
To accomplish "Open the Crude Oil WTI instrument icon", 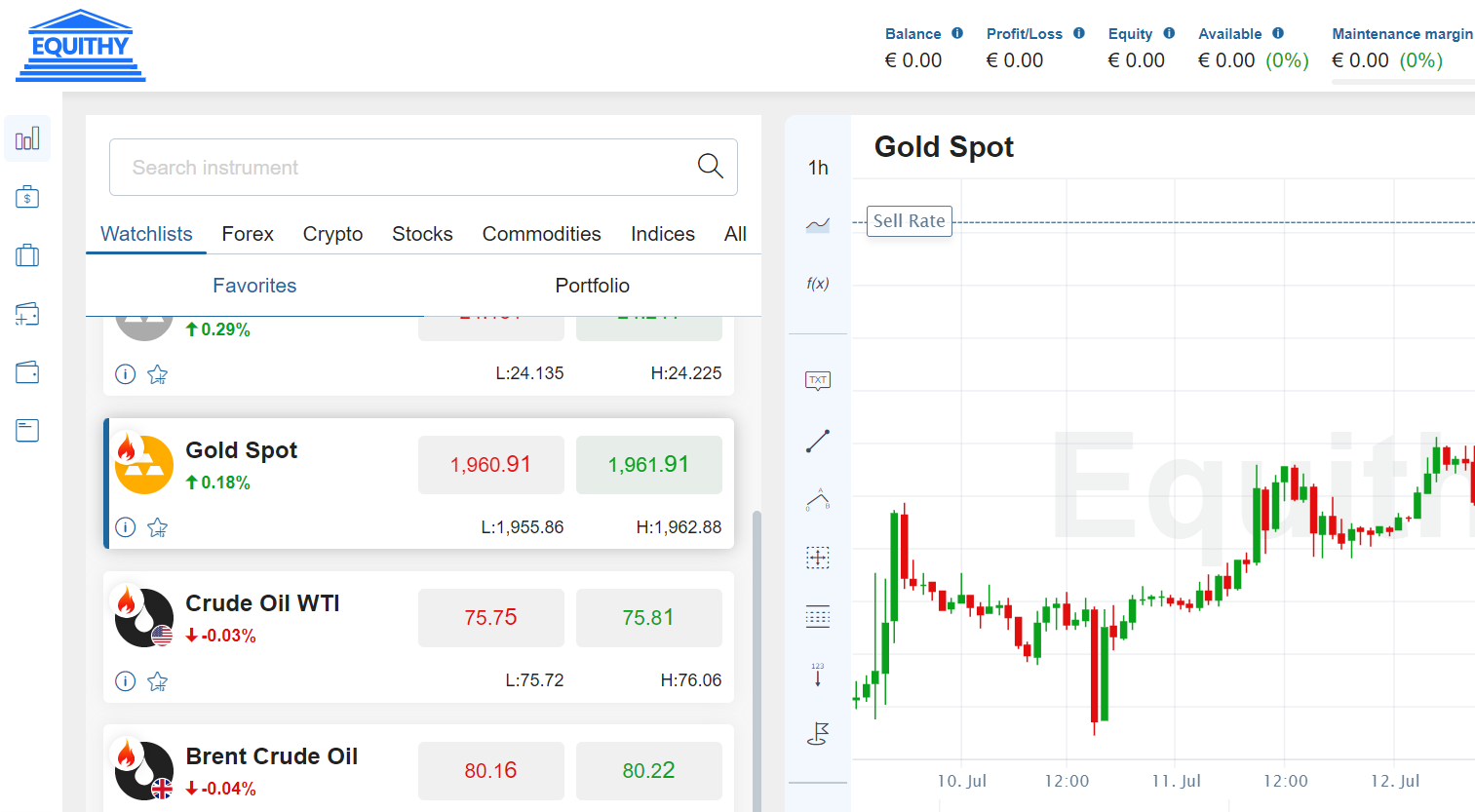I will [143, 617].
